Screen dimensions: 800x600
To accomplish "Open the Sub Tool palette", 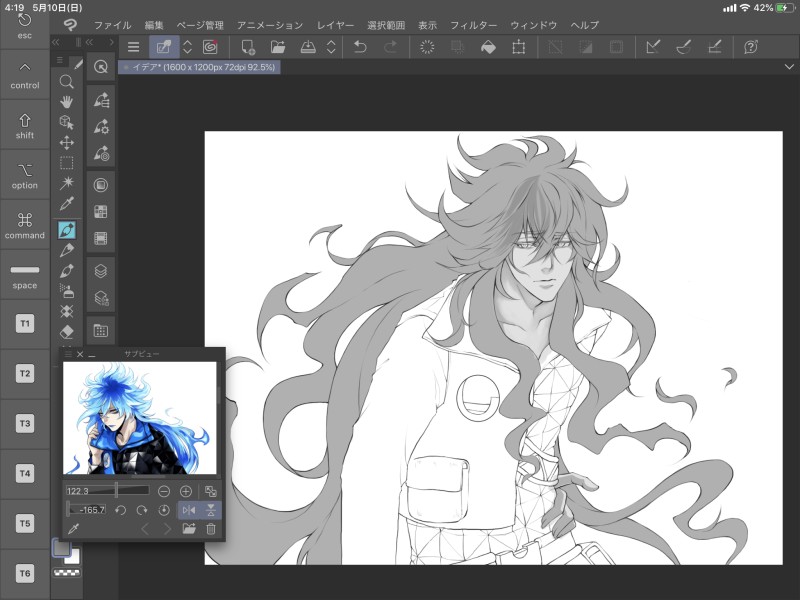I will [x=101, y=100].
